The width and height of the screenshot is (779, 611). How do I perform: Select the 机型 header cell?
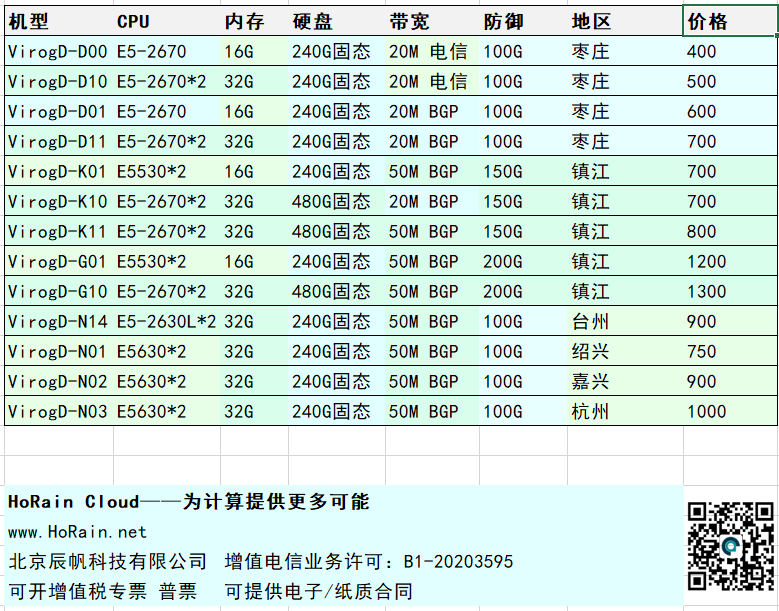point(59,21)
